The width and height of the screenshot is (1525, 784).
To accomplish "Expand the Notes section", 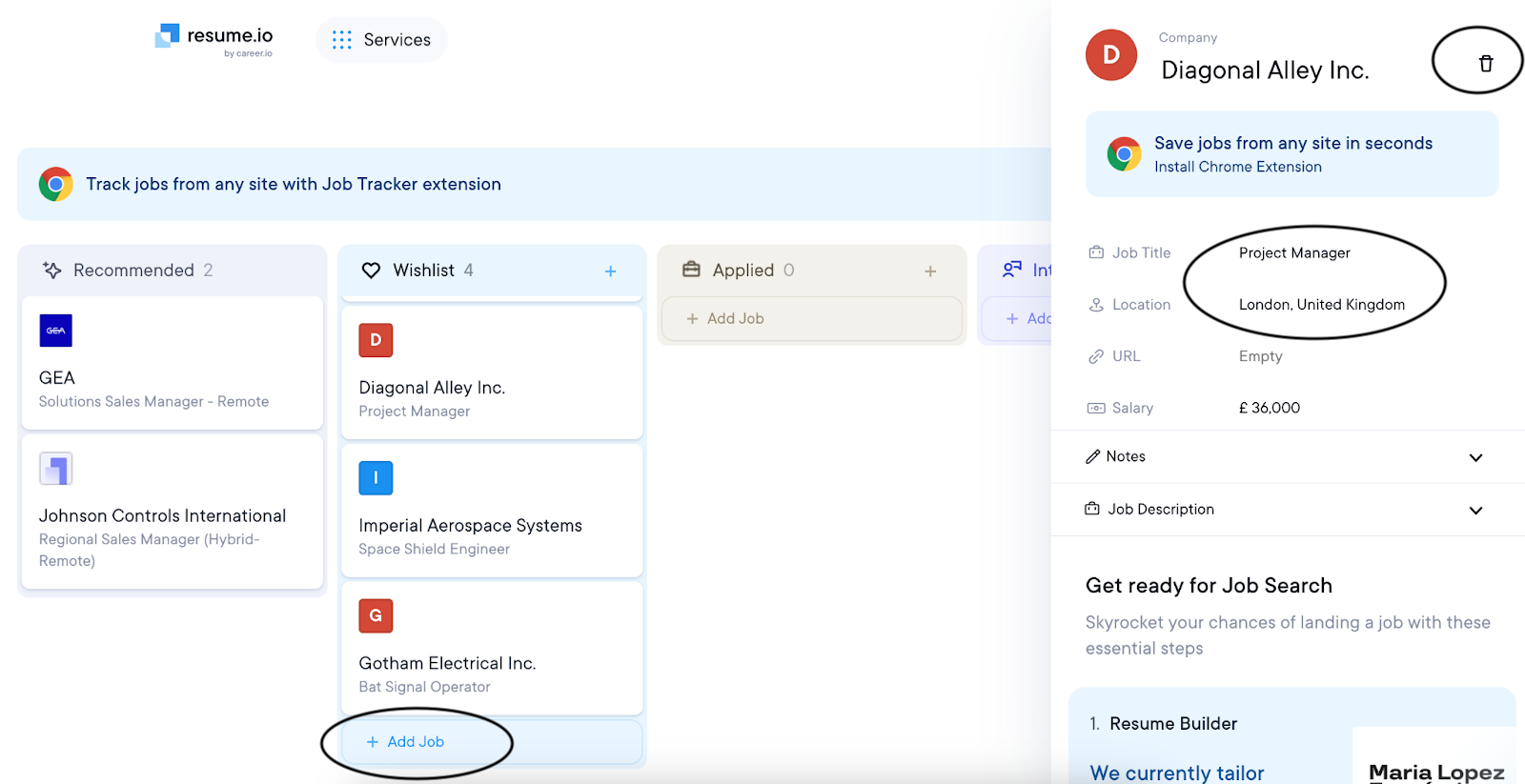I will click(1474, 457).
